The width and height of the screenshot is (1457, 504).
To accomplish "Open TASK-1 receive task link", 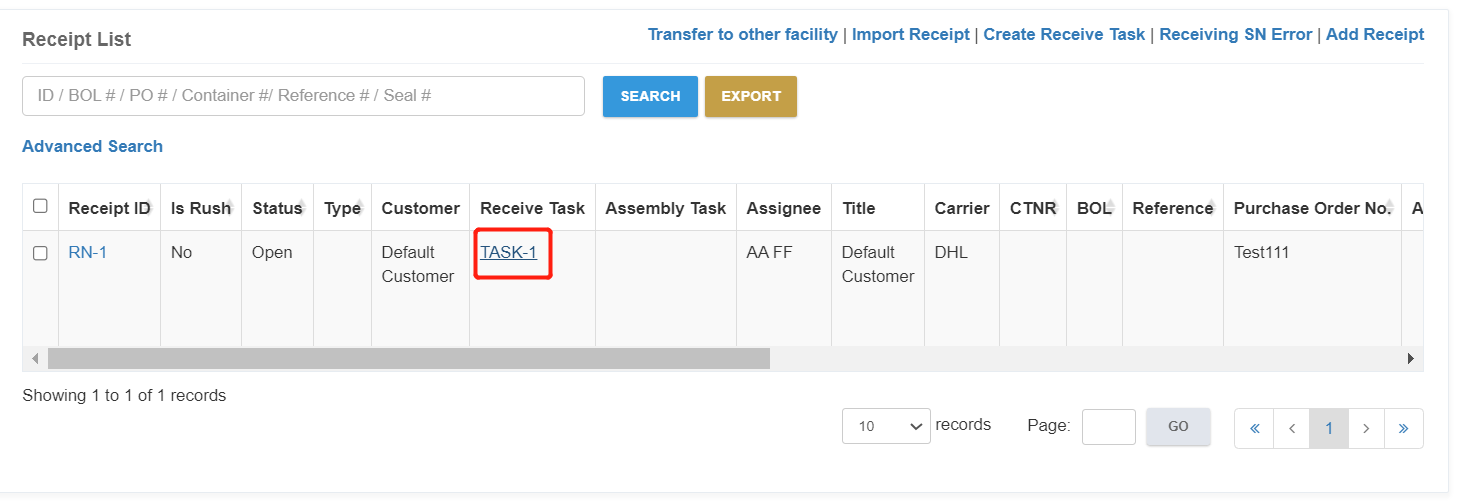I will tap(508, 252).
